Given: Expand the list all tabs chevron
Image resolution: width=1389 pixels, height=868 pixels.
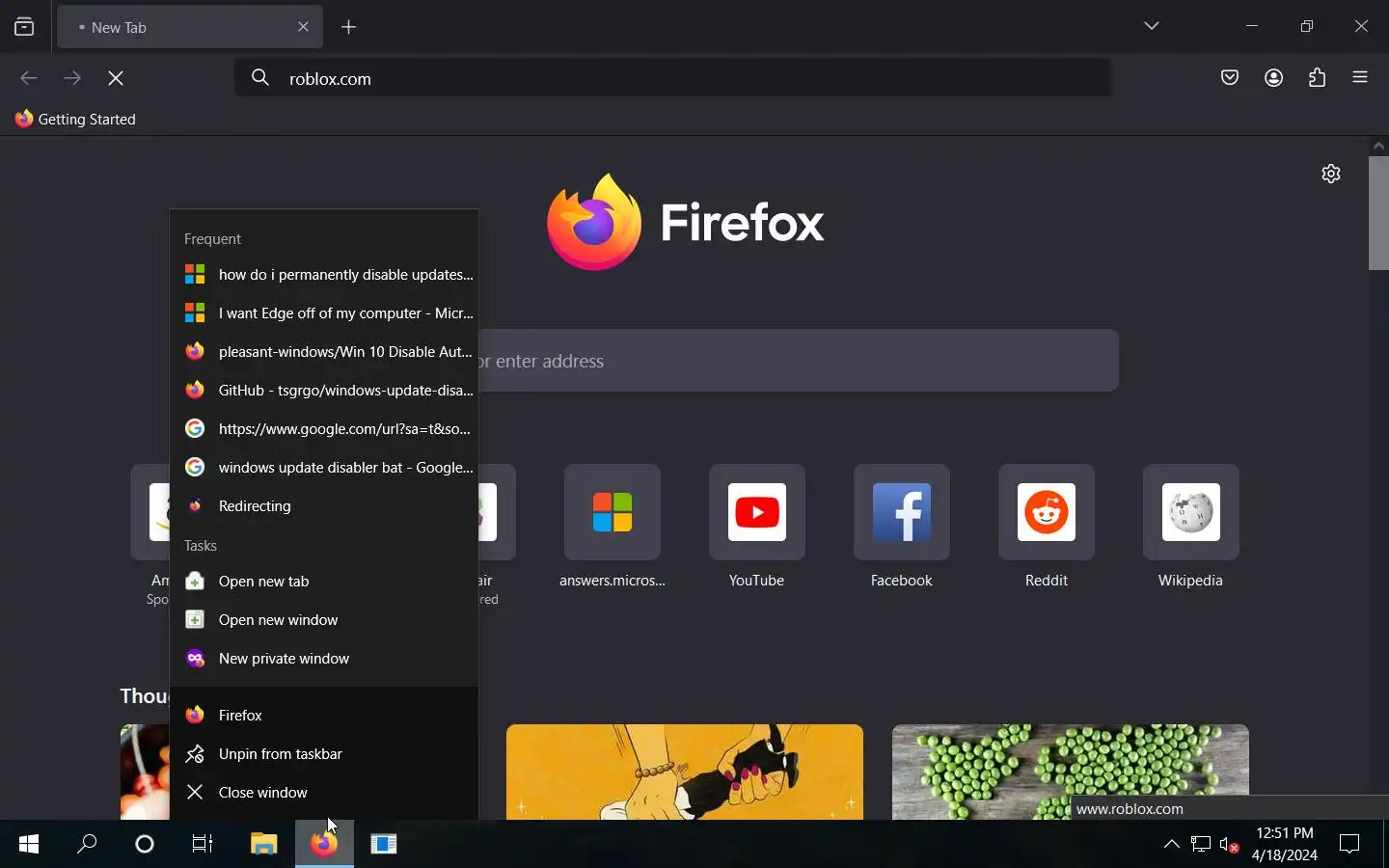Looking at the screenshot, I should point(1153,27).
